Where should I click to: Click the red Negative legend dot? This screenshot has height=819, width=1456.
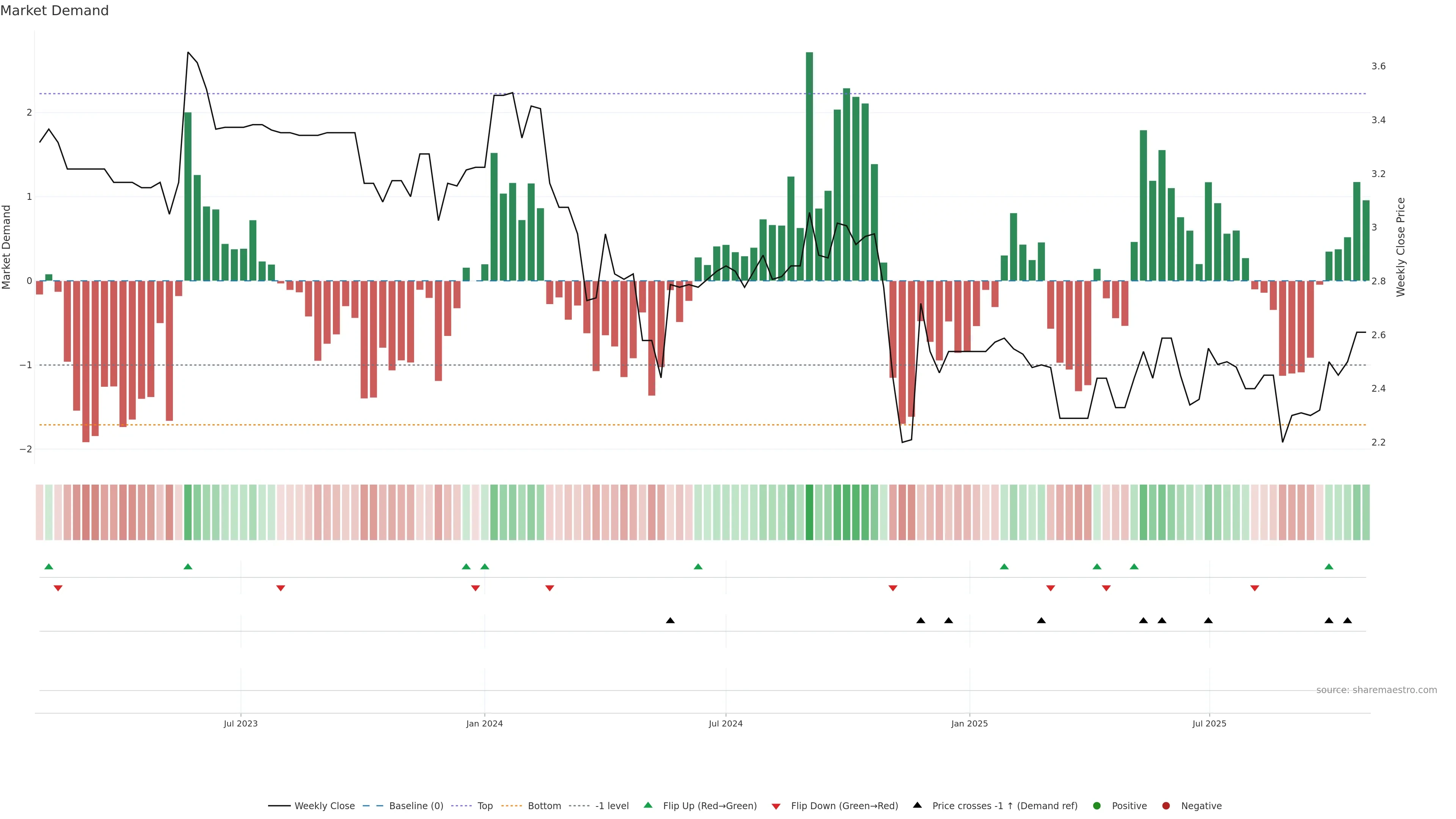(x=1166, y=805)
